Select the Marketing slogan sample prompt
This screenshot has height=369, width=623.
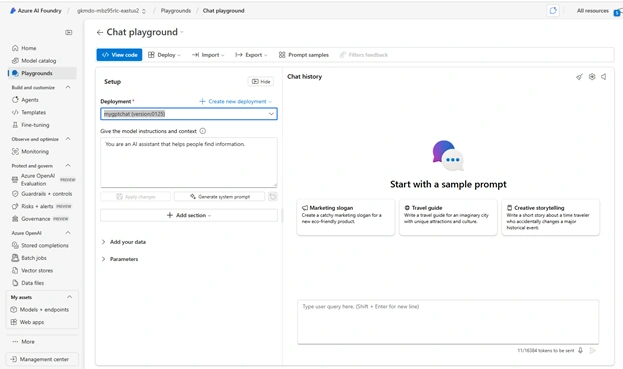(x=346, y=217)
